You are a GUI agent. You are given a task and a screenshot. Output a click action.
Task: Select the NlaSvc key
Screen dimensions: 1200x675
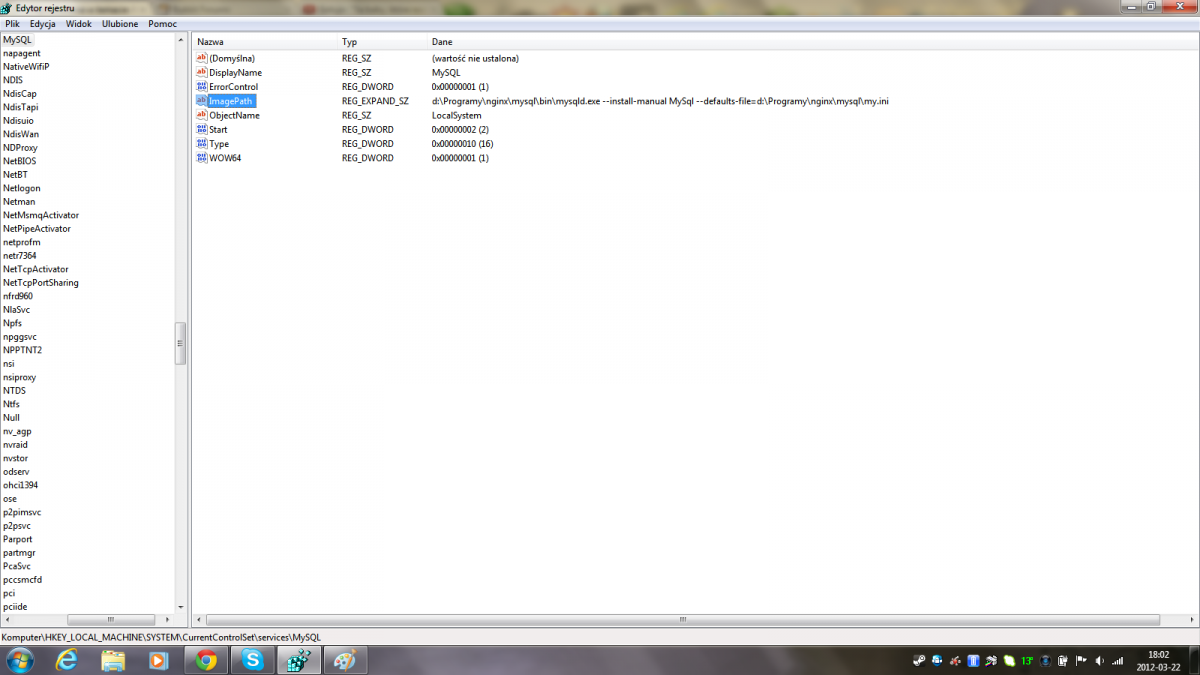point(17,309)
